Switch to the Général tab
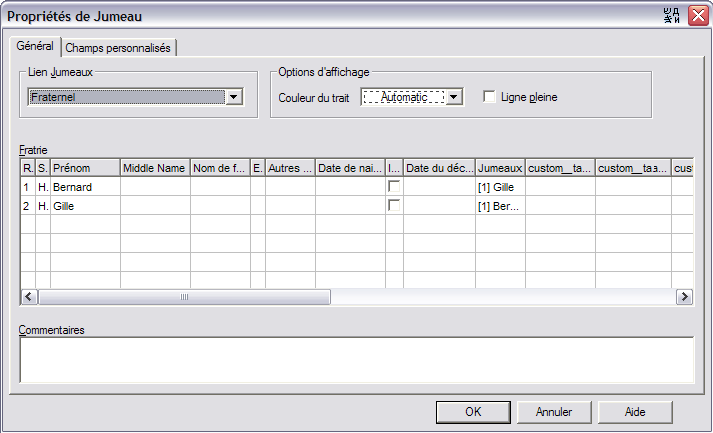The image size is (713, 433). (35, 46)
